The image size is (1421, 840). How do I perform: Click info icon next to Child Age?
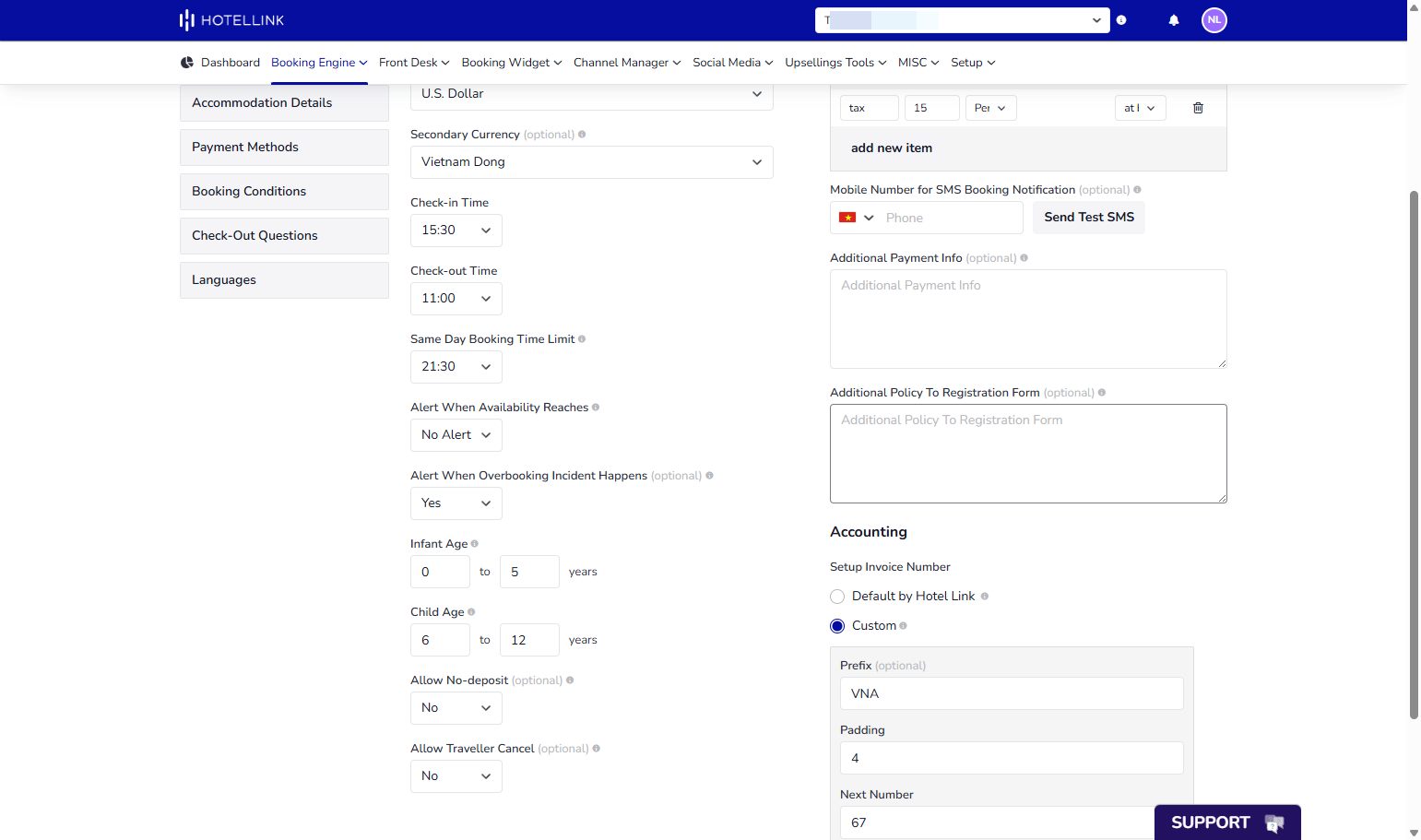click(x=471, y=612)
